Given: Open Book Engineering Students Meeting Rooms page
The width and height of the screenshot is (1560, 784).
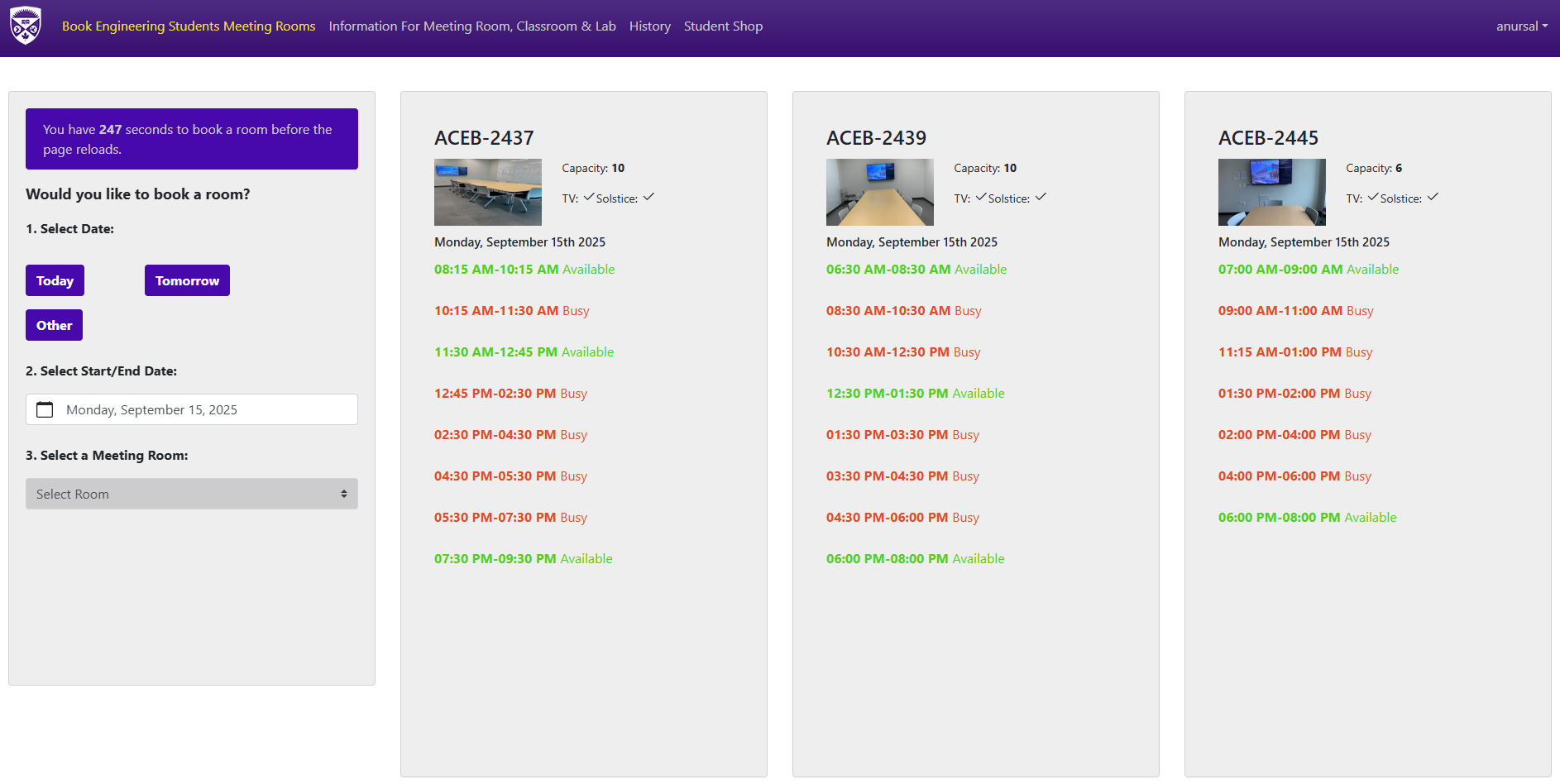Looking at the screenshot, I should 189,26.
